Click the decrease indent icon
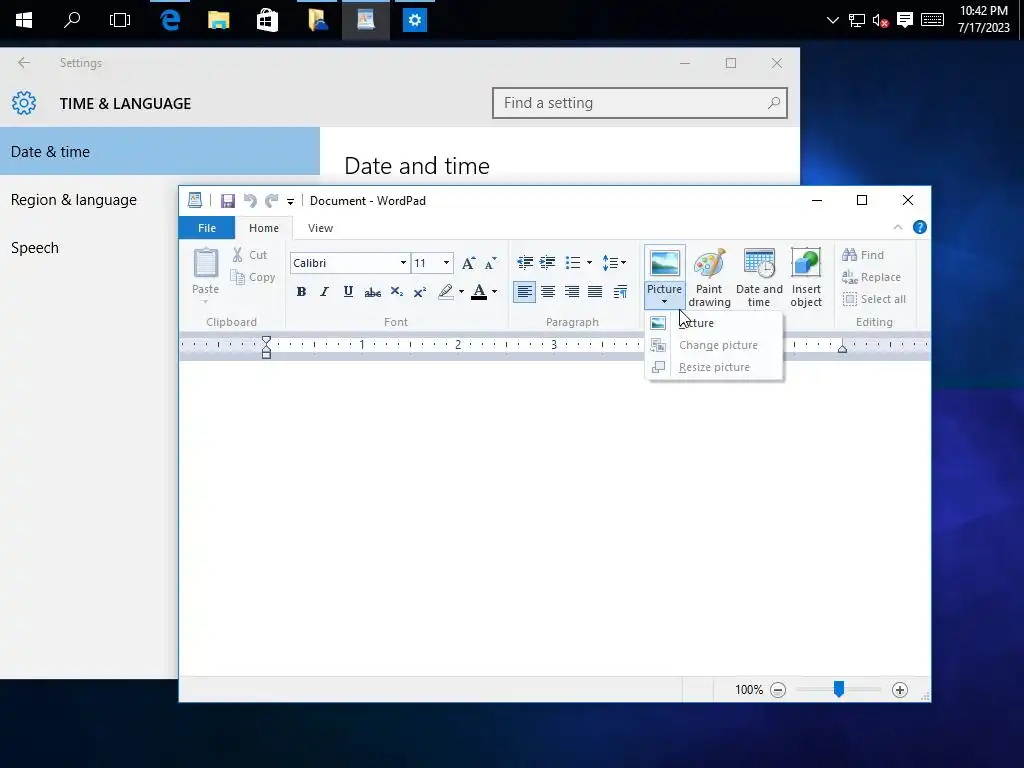1024x768 pixels. pyautogui.click(x=524, y=263)
